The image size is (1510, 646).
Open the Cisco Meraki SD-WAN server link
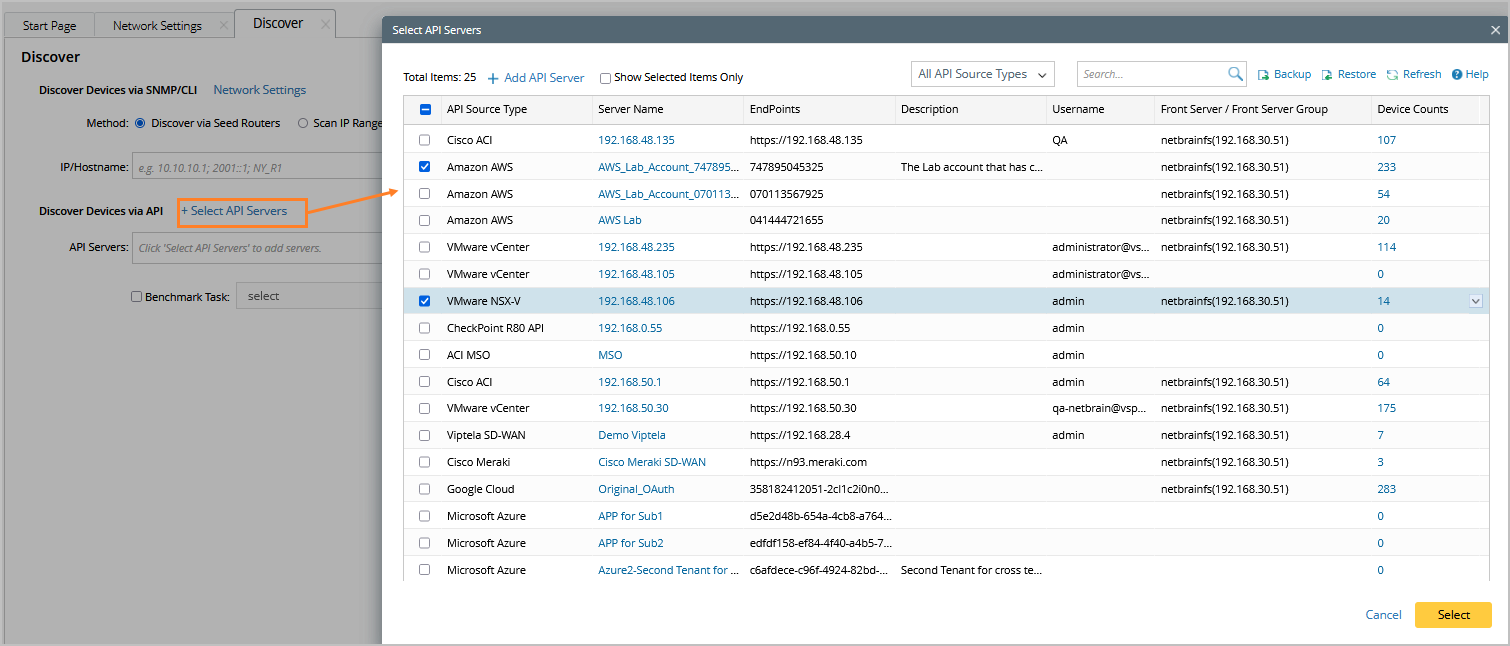(x=652, y=462)
